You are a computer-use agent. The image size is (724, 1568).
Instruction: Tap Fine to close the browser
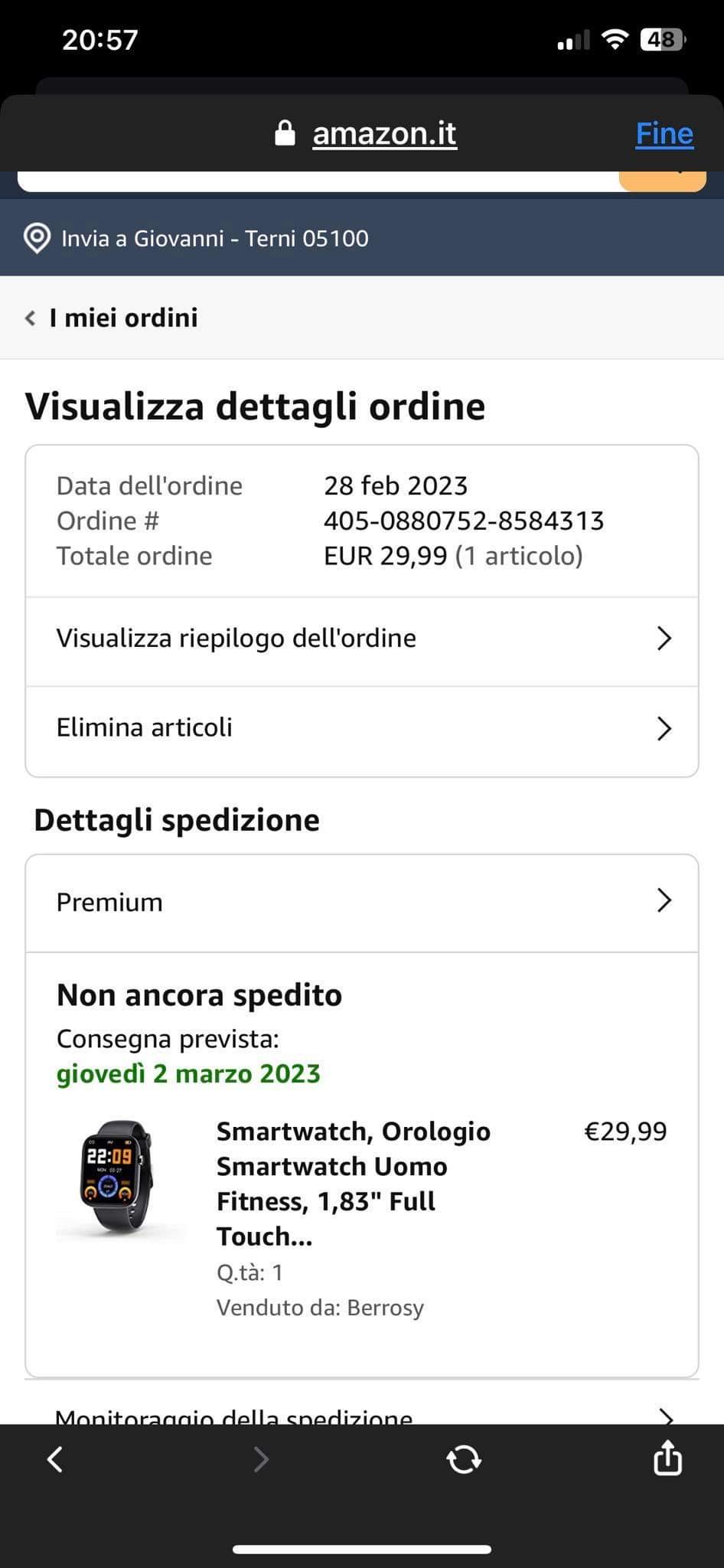click(x=664, y=133)
